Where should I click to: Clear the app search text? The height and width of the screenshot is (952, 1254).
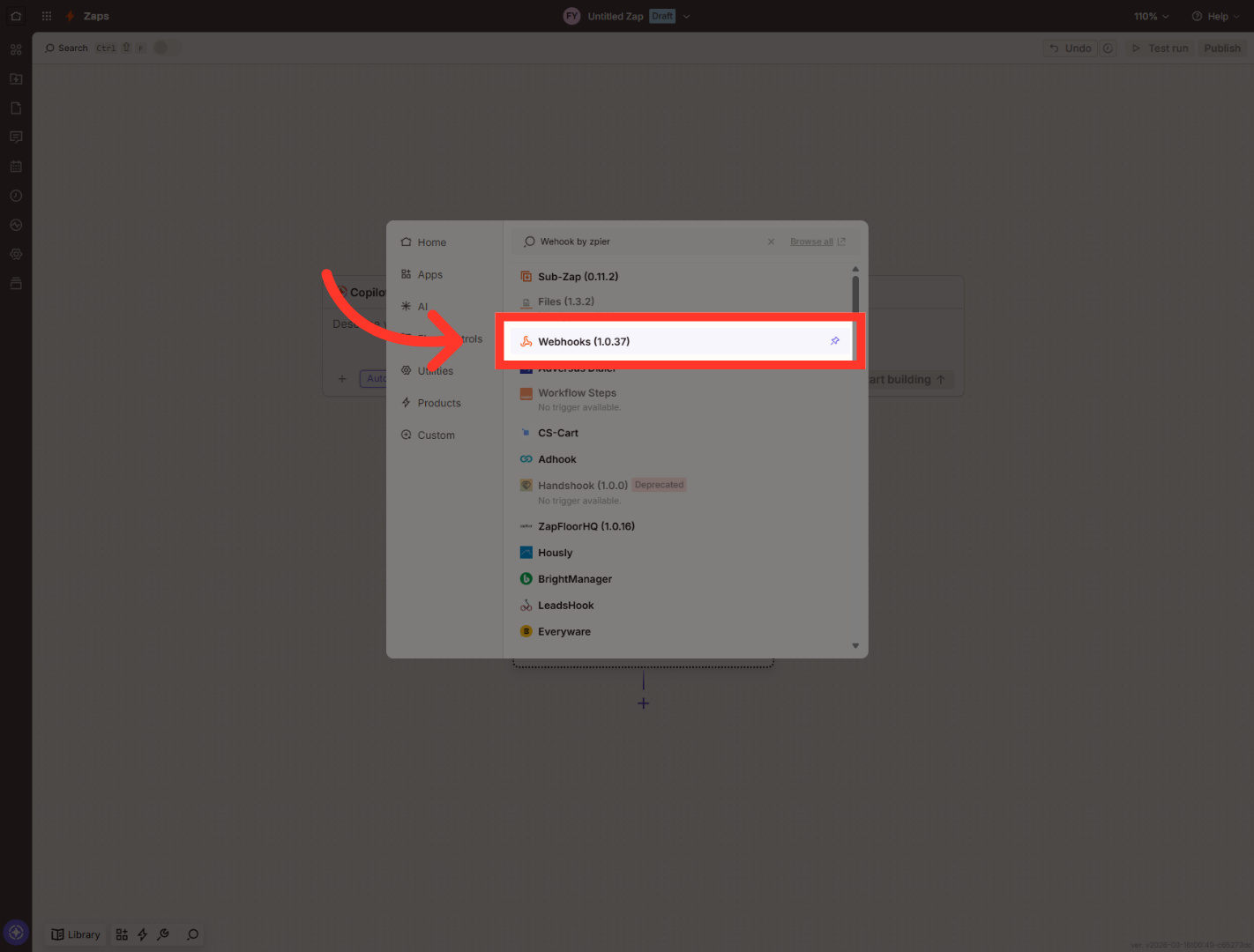(771, 242)
